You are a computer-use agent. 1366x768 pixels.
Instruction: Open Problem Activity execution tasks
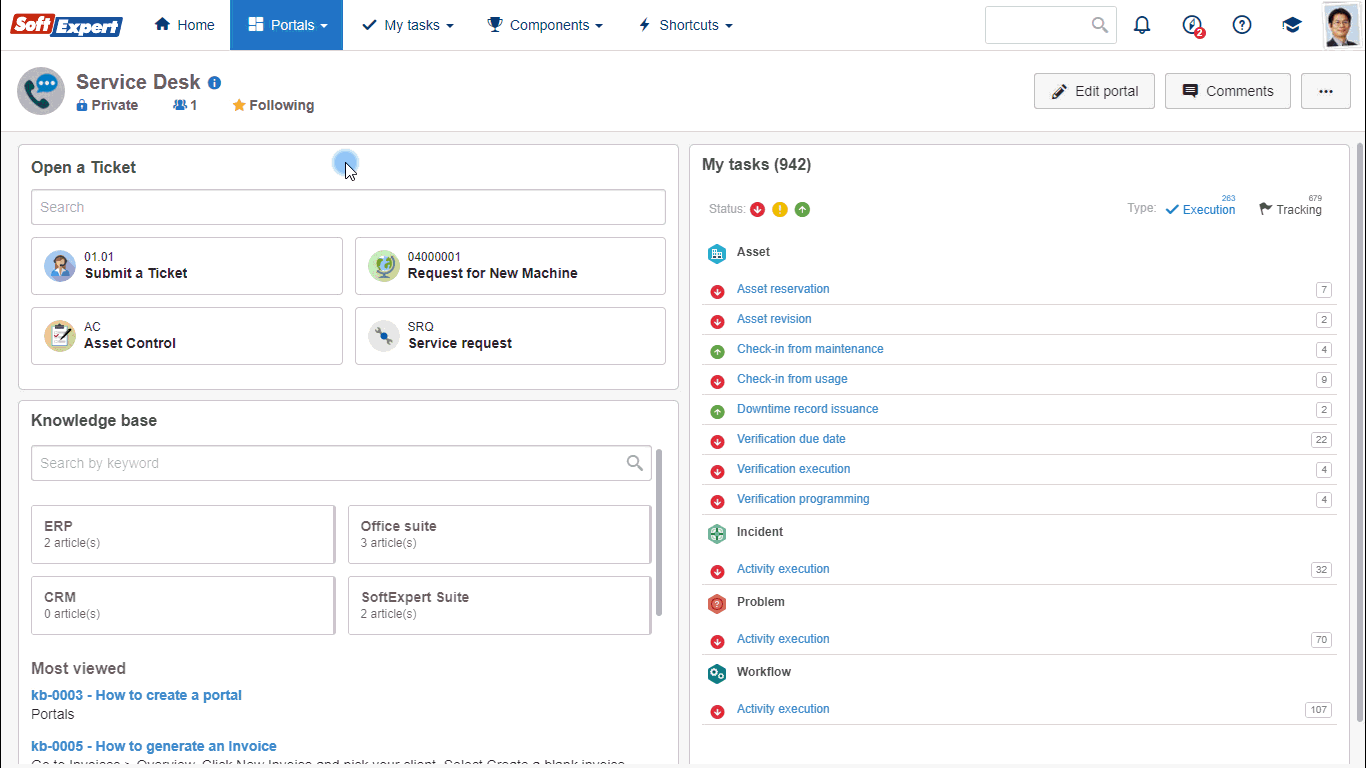[783, 639]
